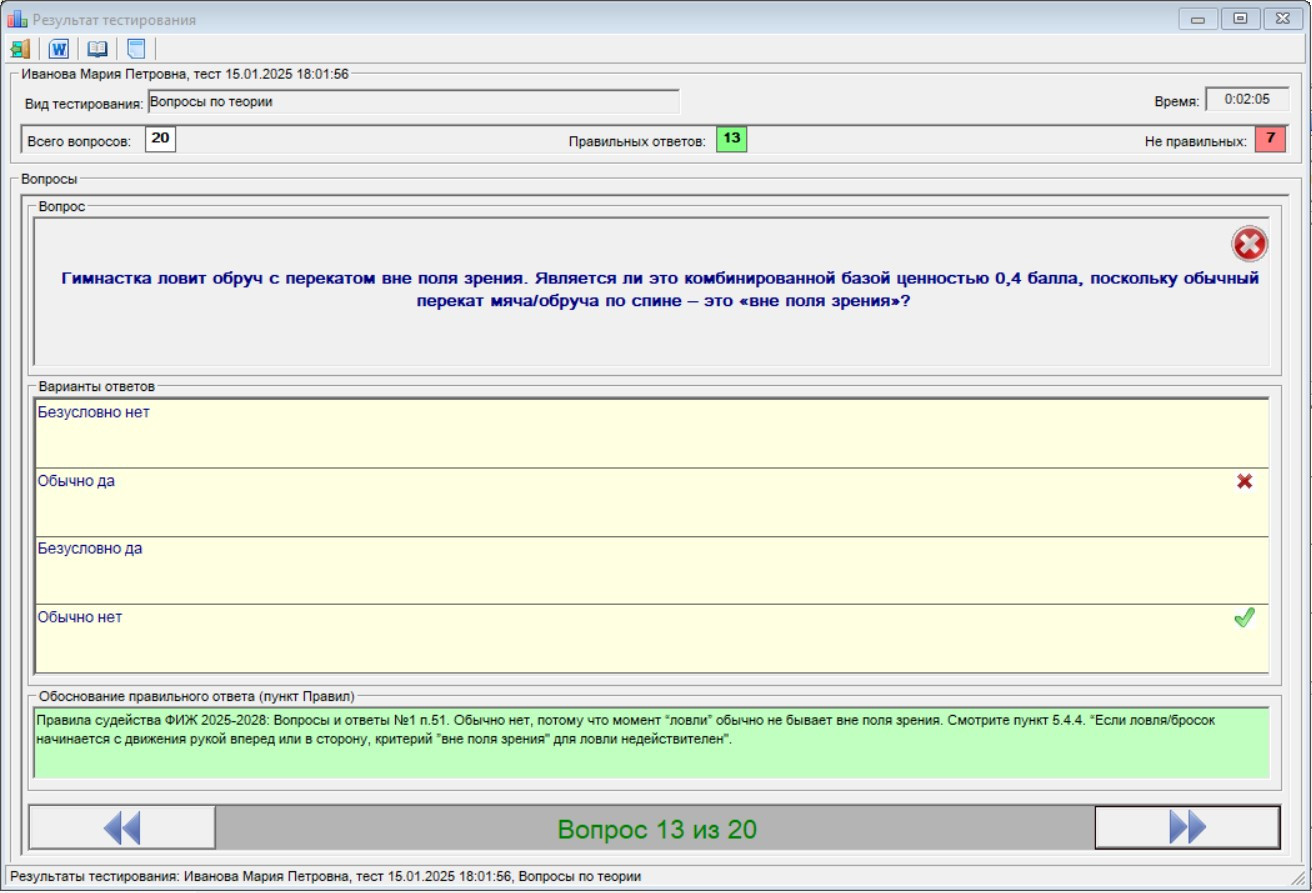Export results to Word document
This screenshot has height=893, width=1312.
click(x=59, y=49)
